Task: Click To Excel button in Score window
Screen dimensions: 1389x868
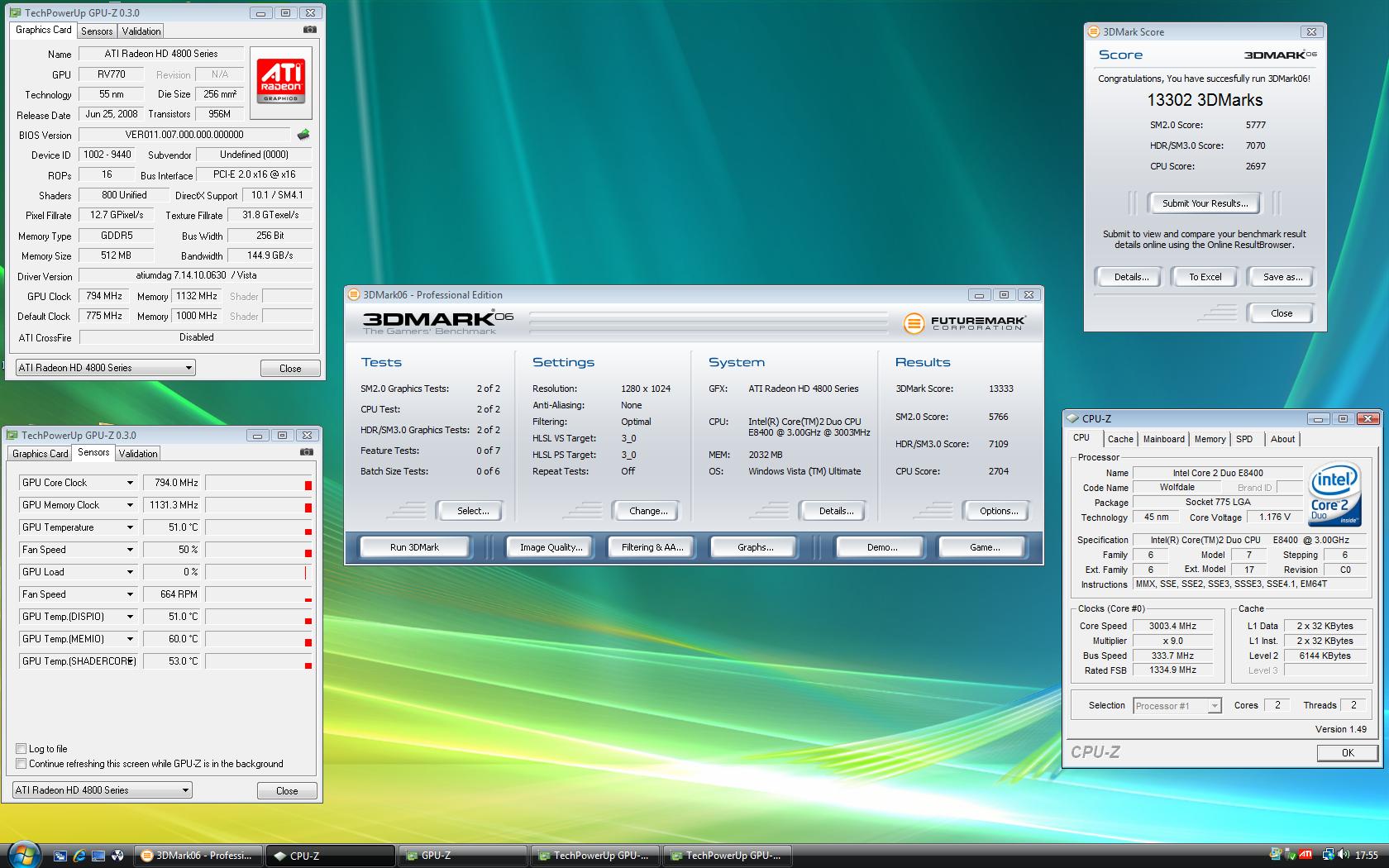Action: point(1205,277)
